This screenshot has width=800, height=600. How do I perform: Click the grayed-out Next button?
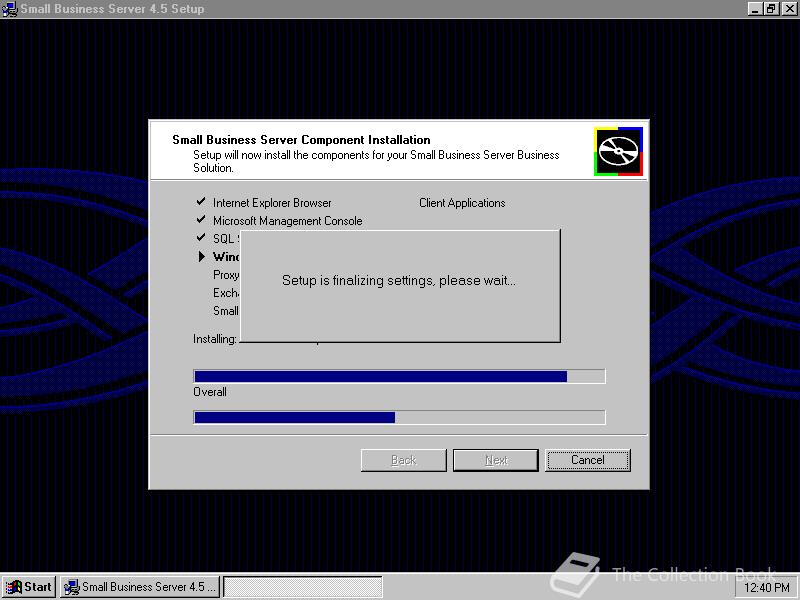(495, 460)
